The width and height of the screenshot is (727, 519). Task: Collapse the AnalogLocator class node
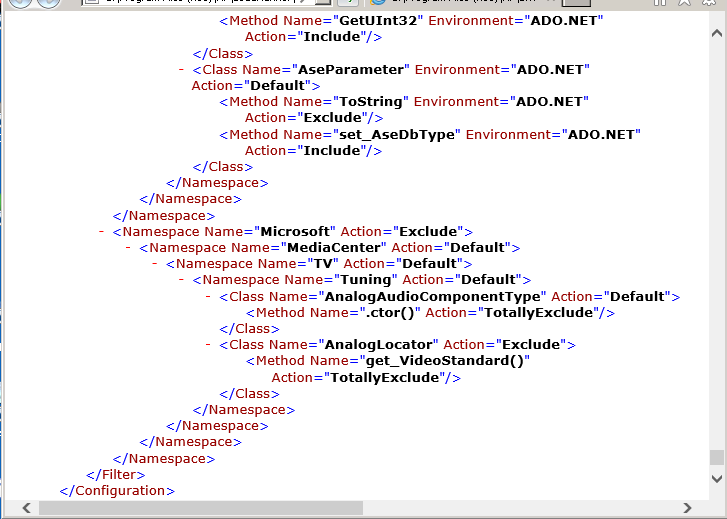[208, 345]
